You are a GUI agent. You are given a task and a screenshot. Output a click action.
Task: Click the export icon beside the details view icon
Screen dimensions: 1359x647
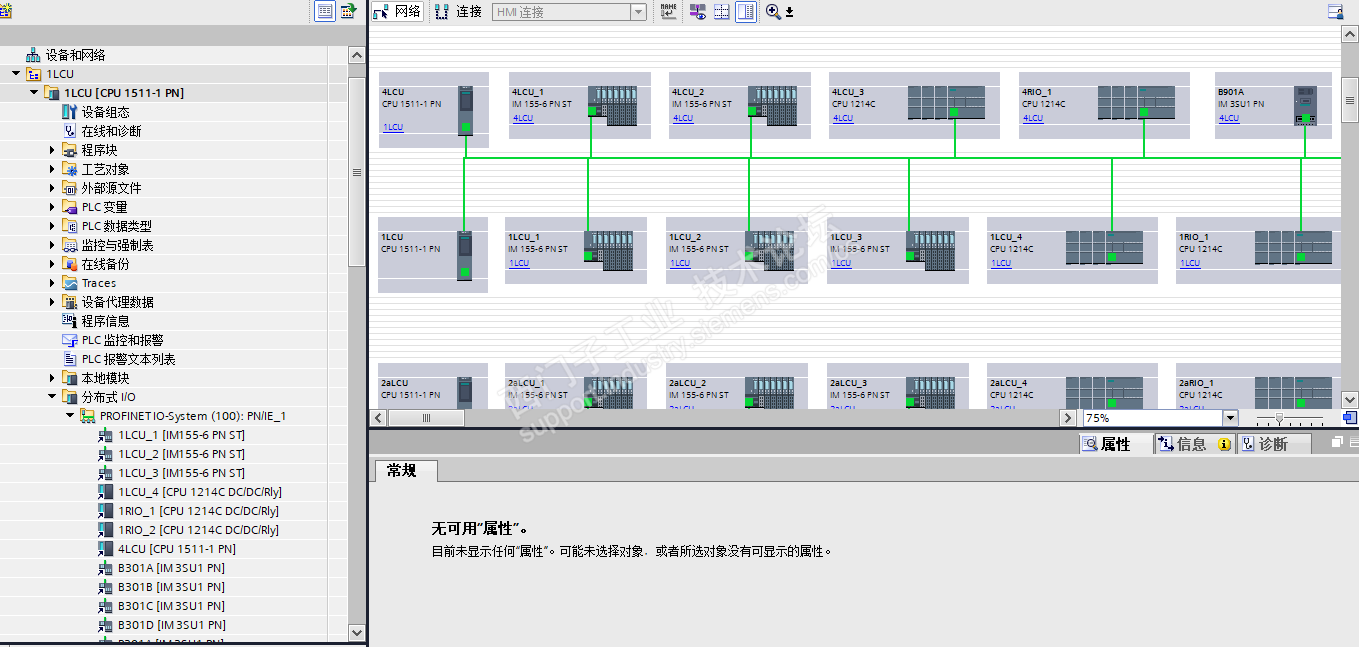[x=348, y=11]
